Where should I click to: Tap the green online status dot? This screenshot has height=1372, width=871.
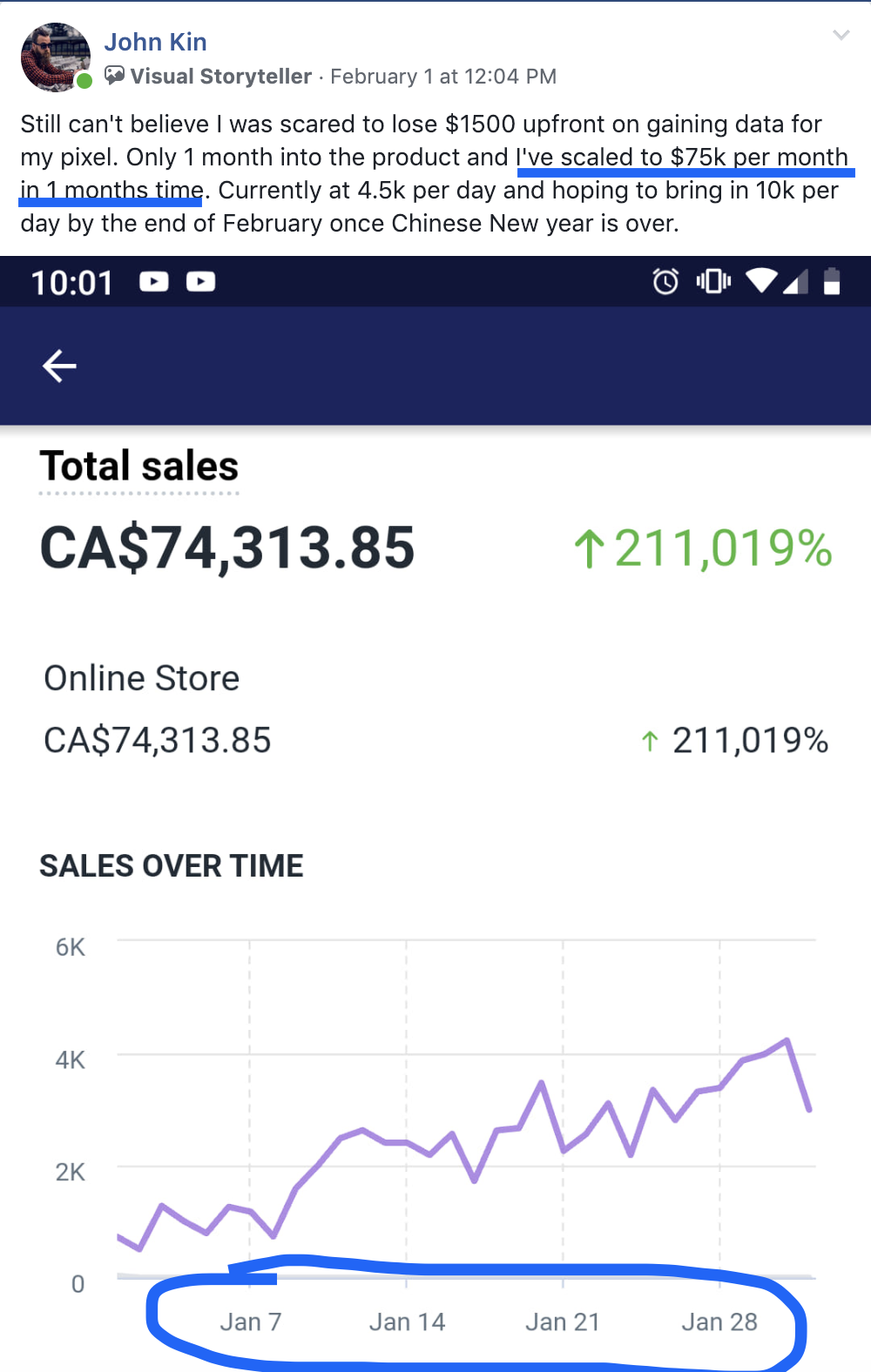click(x=84, y=81)
